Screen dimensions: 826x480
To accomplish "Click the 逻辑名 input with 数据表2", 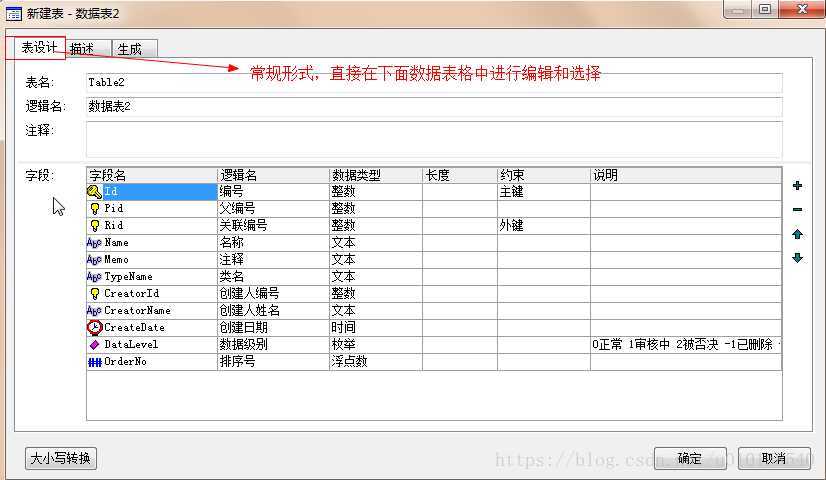I will (434, 106).
